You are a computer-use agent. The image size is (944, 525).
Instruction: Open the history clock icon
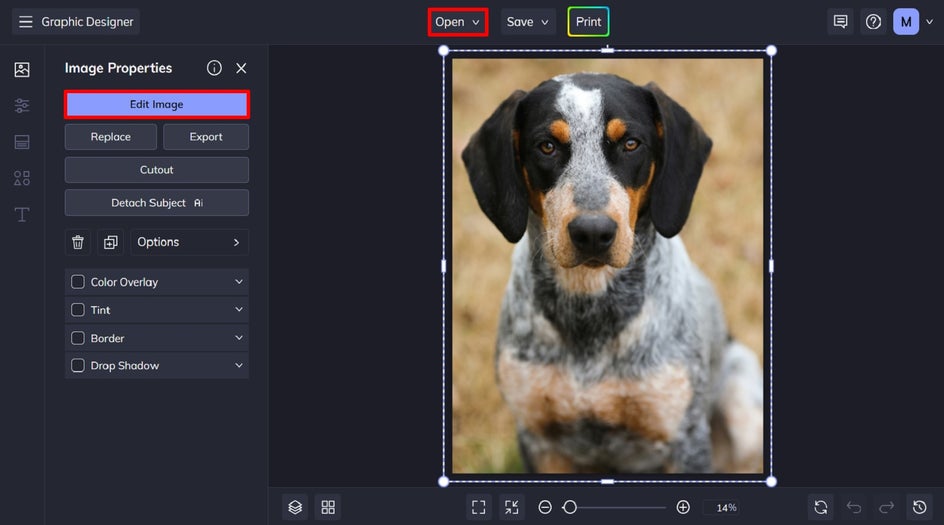[919, 507]
